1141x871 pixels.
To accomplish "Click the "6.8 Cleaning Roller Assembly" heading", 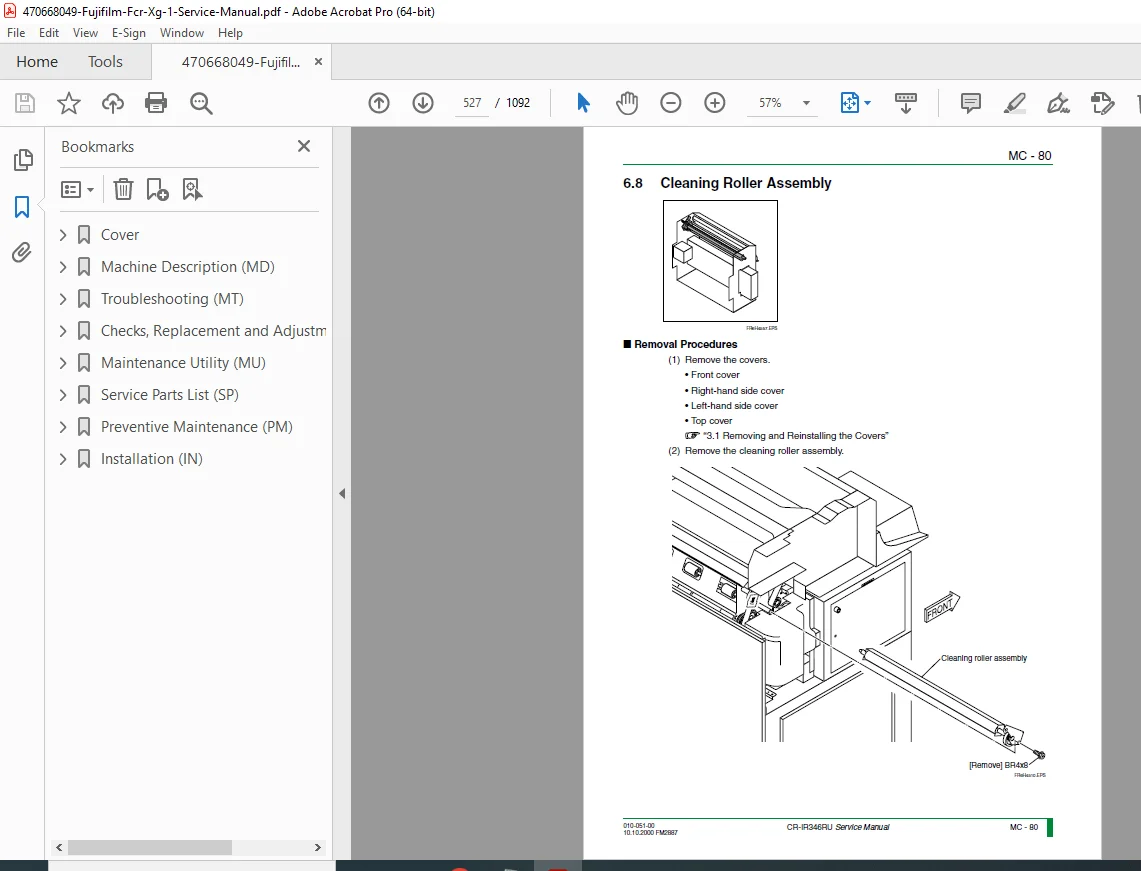I will tap(727, 183).
